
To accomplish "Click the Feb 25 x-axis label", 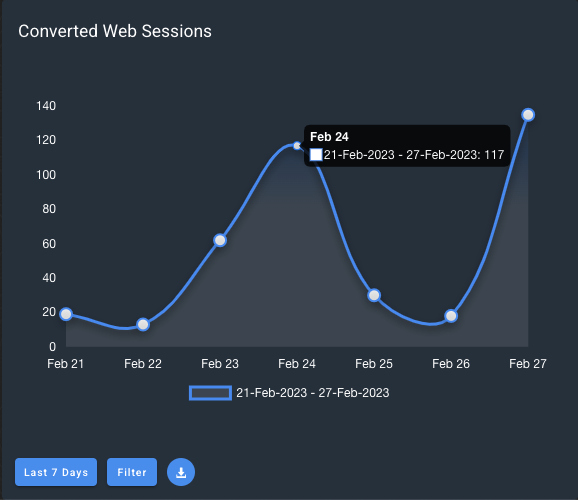I will click(374, 364).
